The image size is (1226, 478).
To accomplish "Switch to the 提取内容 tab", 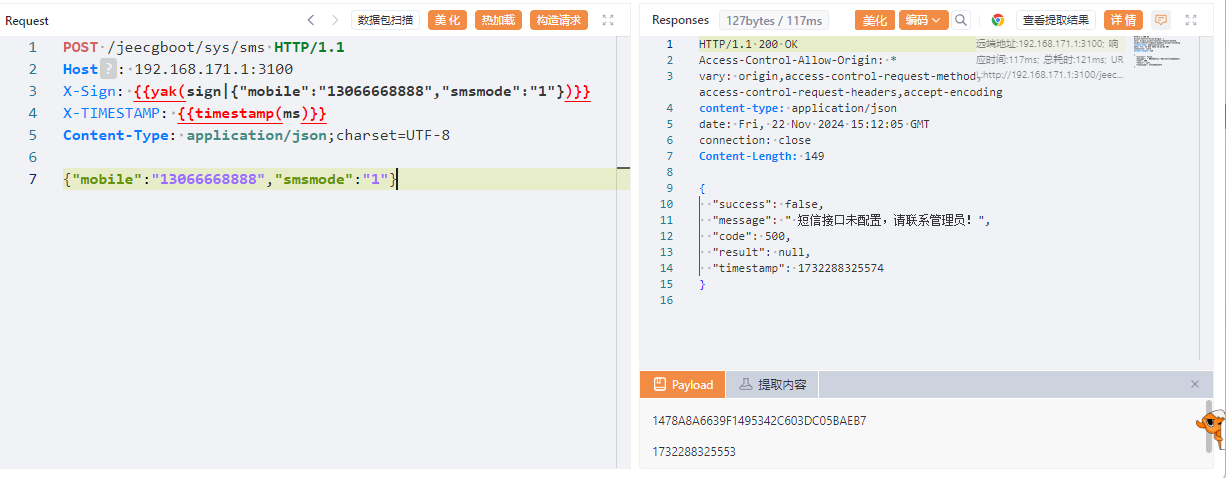I will click(773, 385).
